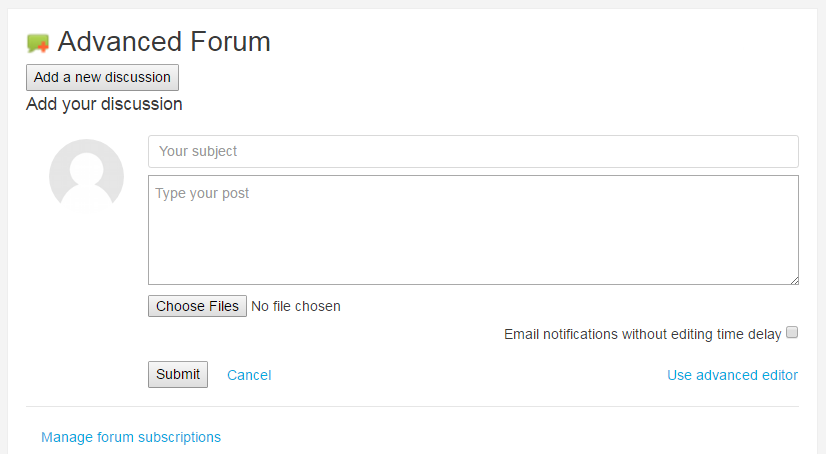
Task: Click the 'Email notifications without editing time delay' label
Action: click(x=643, y=334)
